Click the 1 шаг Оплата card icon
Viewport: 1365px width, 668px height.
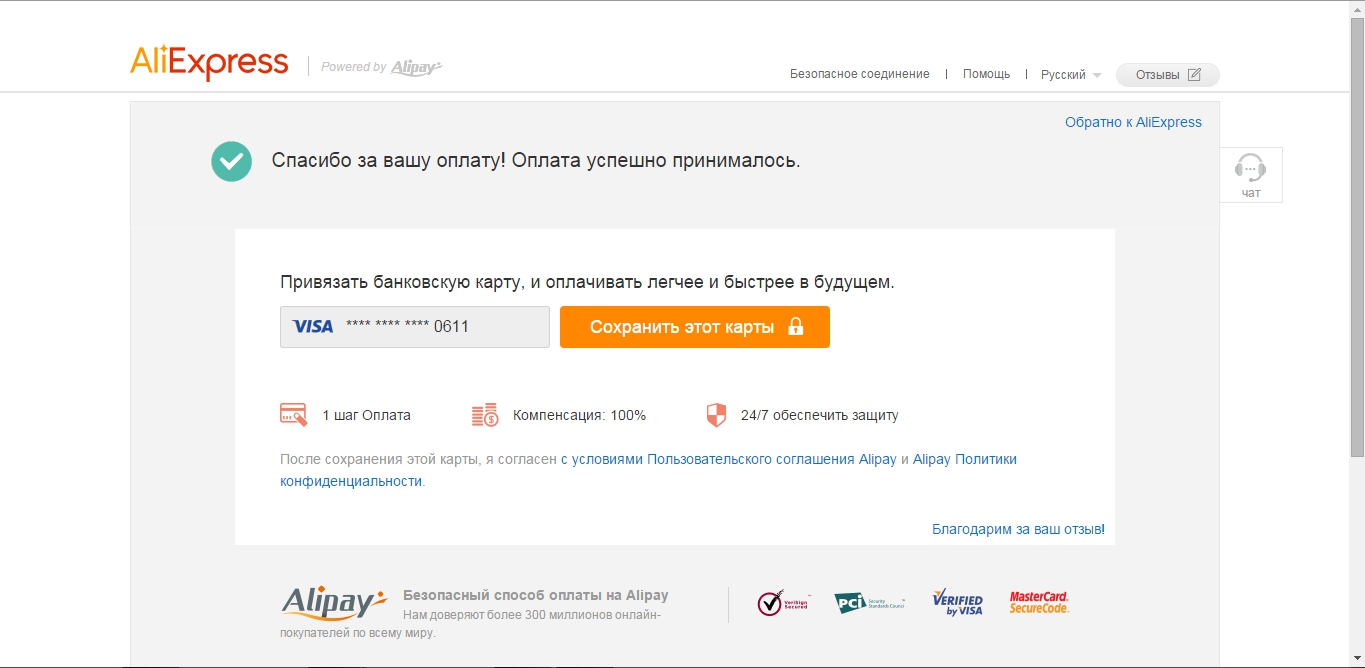294,415
